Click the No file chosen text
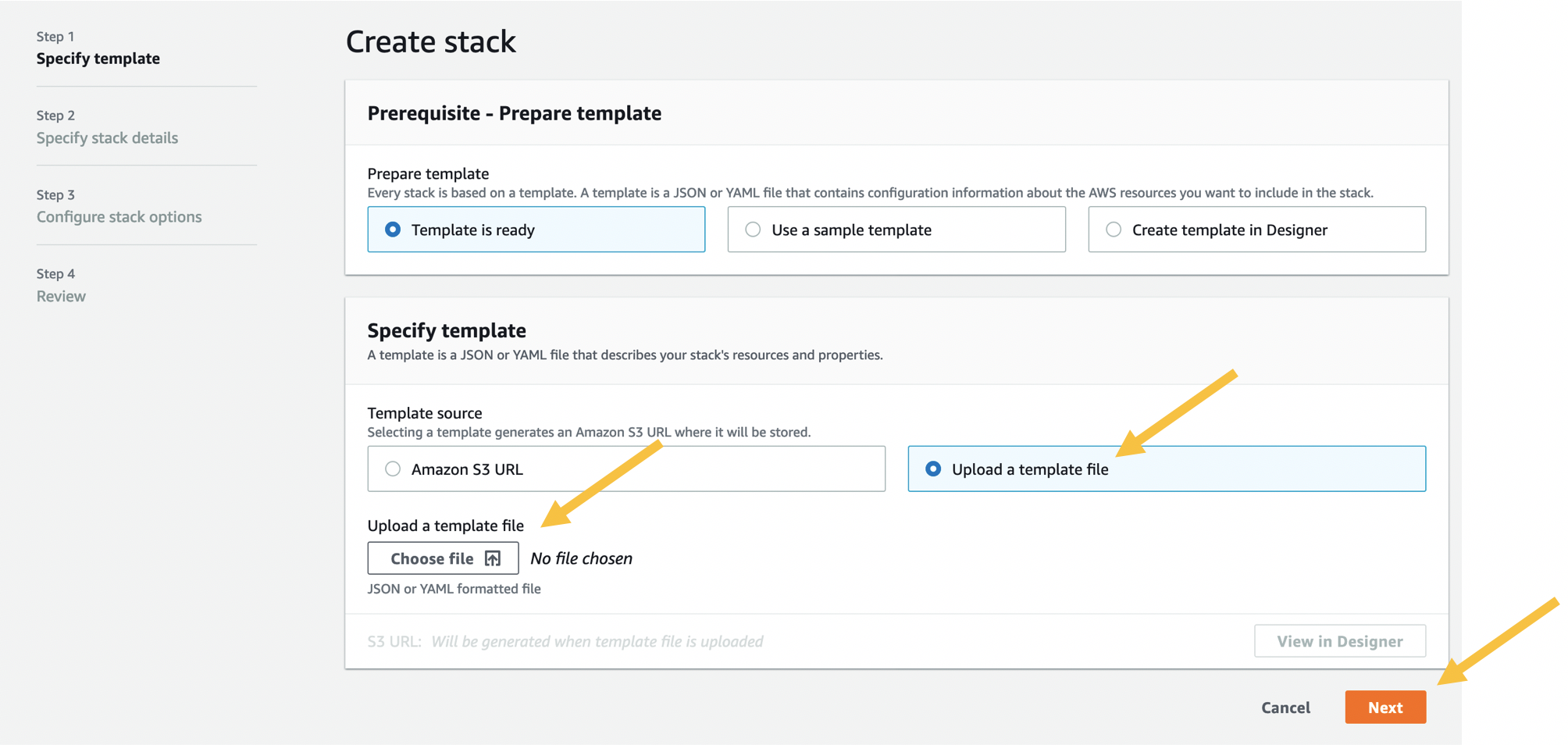 (x=581, y=558)
